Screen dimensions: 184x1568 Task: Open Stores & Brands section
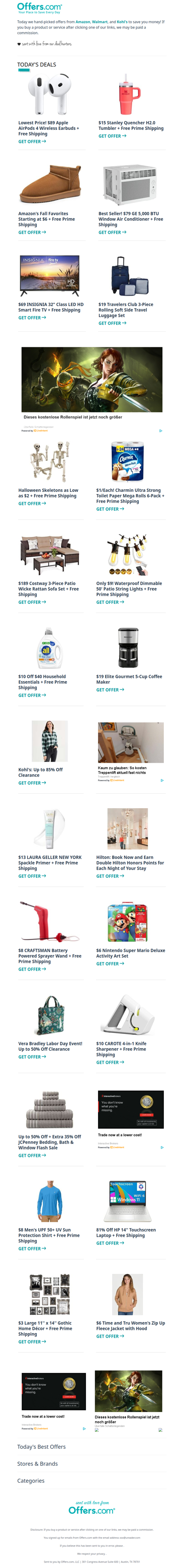point(38,1463)
